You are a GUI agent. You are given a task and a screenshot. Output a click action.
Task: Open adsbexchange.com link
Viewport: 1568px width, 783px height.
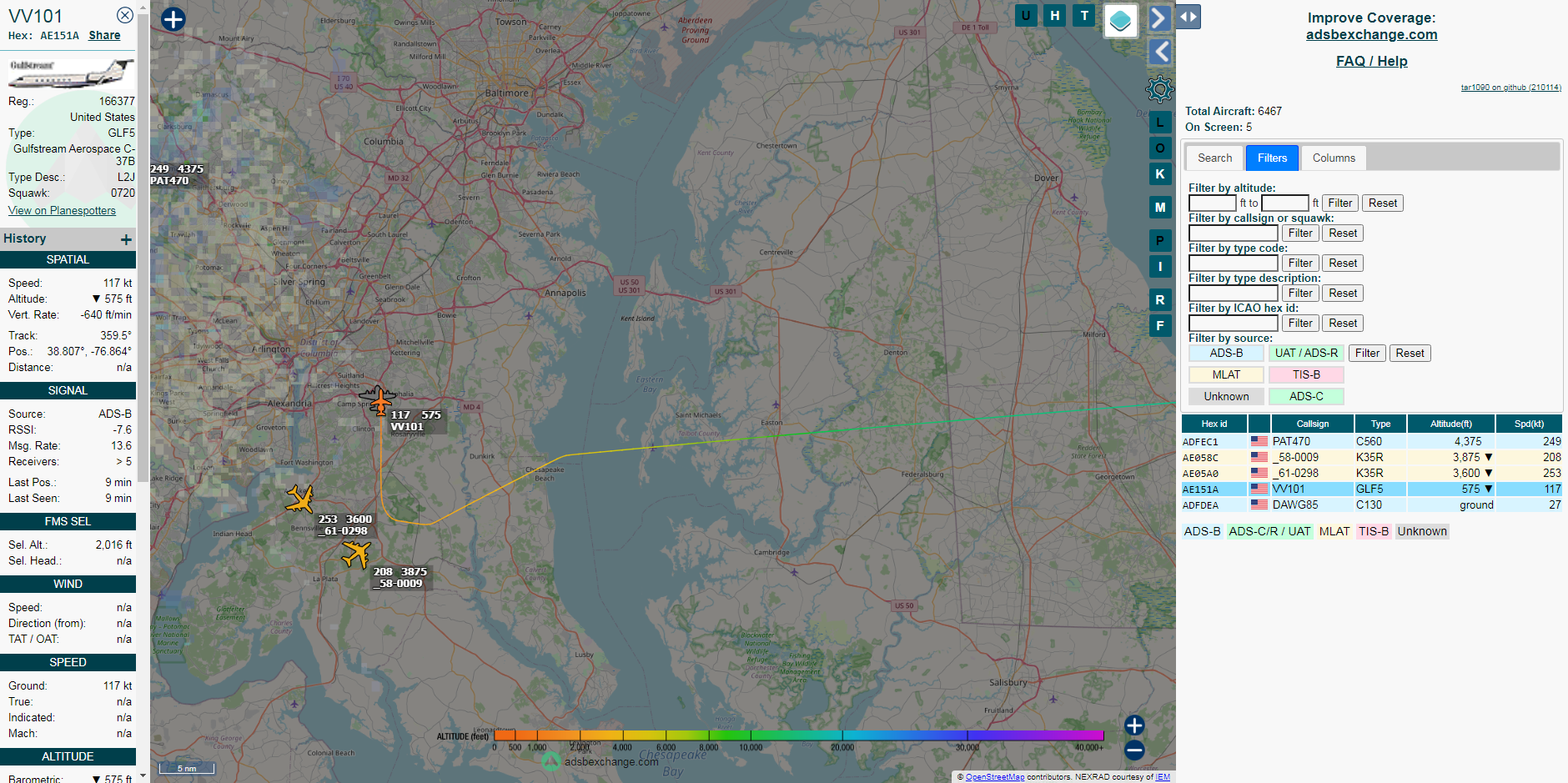(1371, 35)
